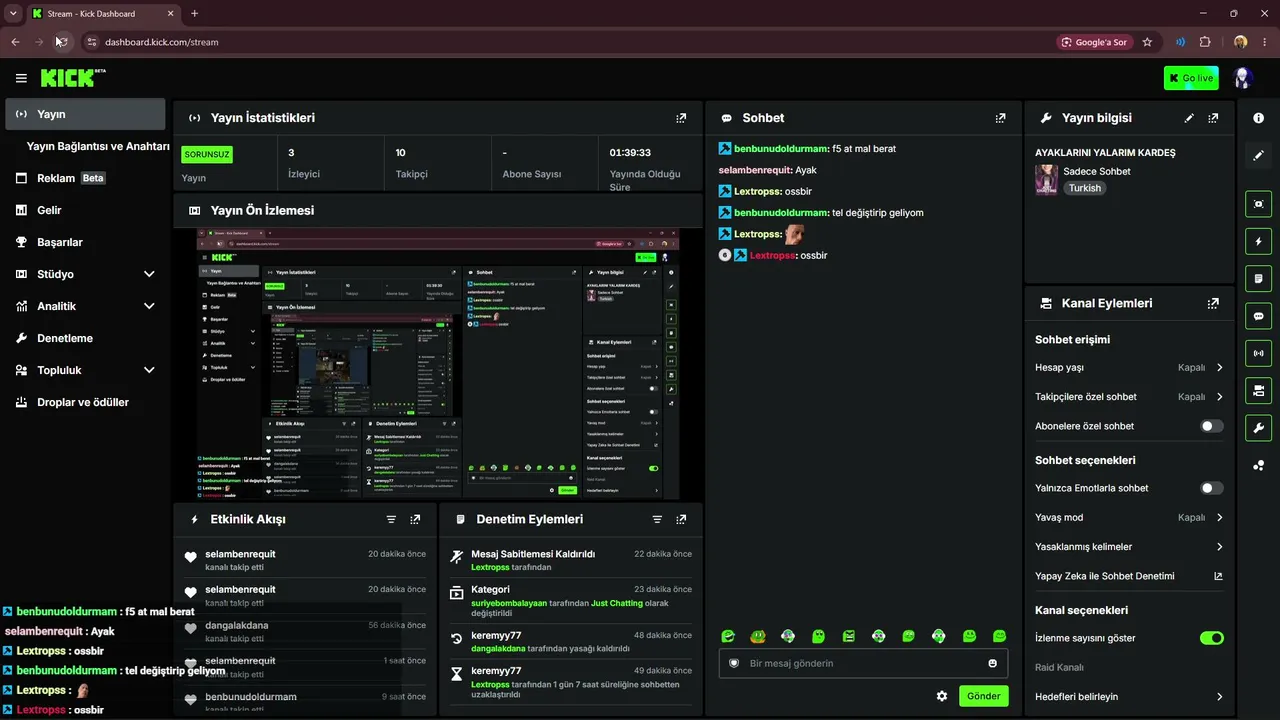This screenshot has width=1280, height=720.
Task: Open the Hedefleri belirleyin chevron
Action: 1219,697
